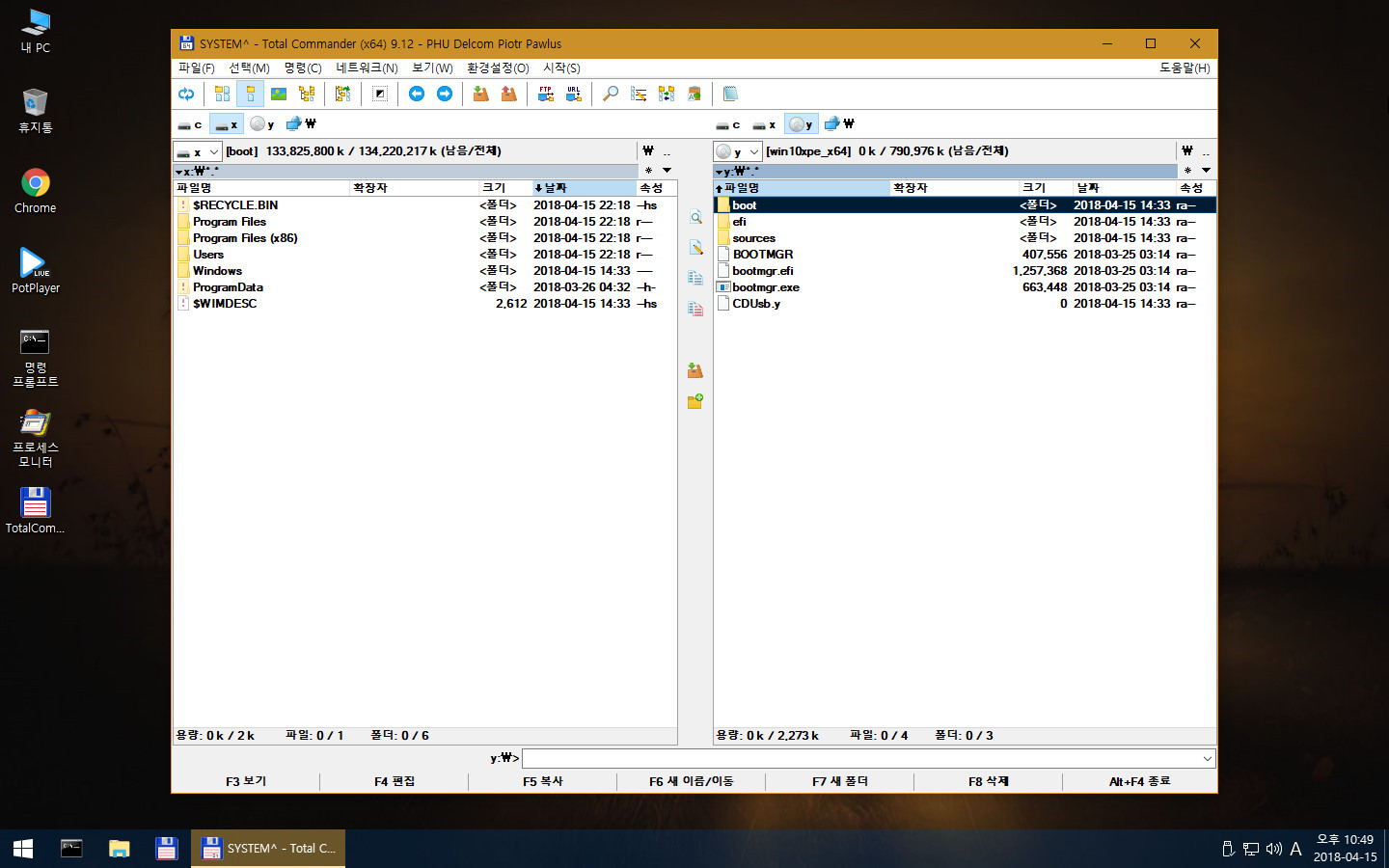Click the move icon between the panels
Screen dimensions: 1389x868
coord(695,309)
